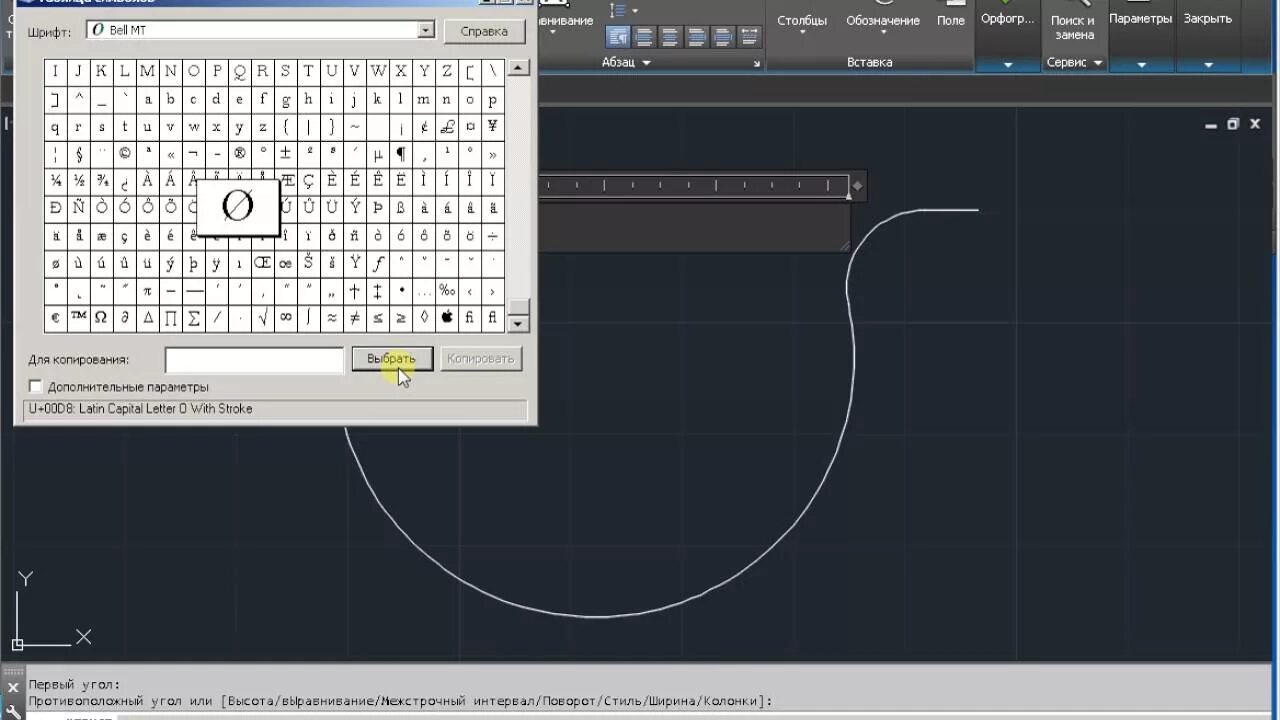Choose the not-equal sign character
The width and height of the screenshot is (1280, 720).
[x=355, y=317]
